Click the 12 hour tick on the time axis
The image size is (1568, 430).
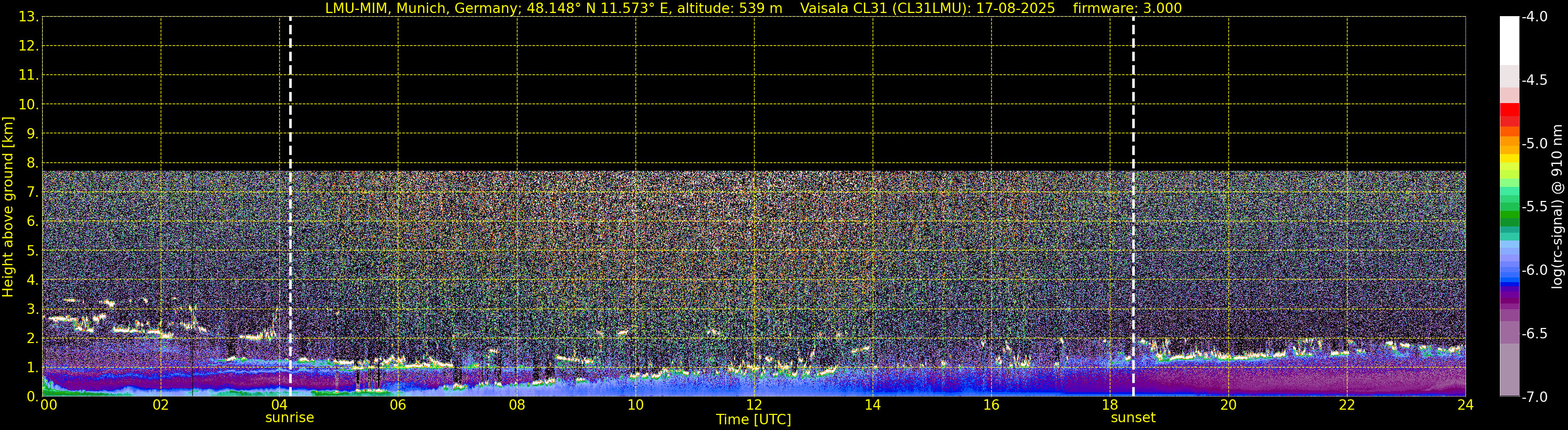pos(754,406)
